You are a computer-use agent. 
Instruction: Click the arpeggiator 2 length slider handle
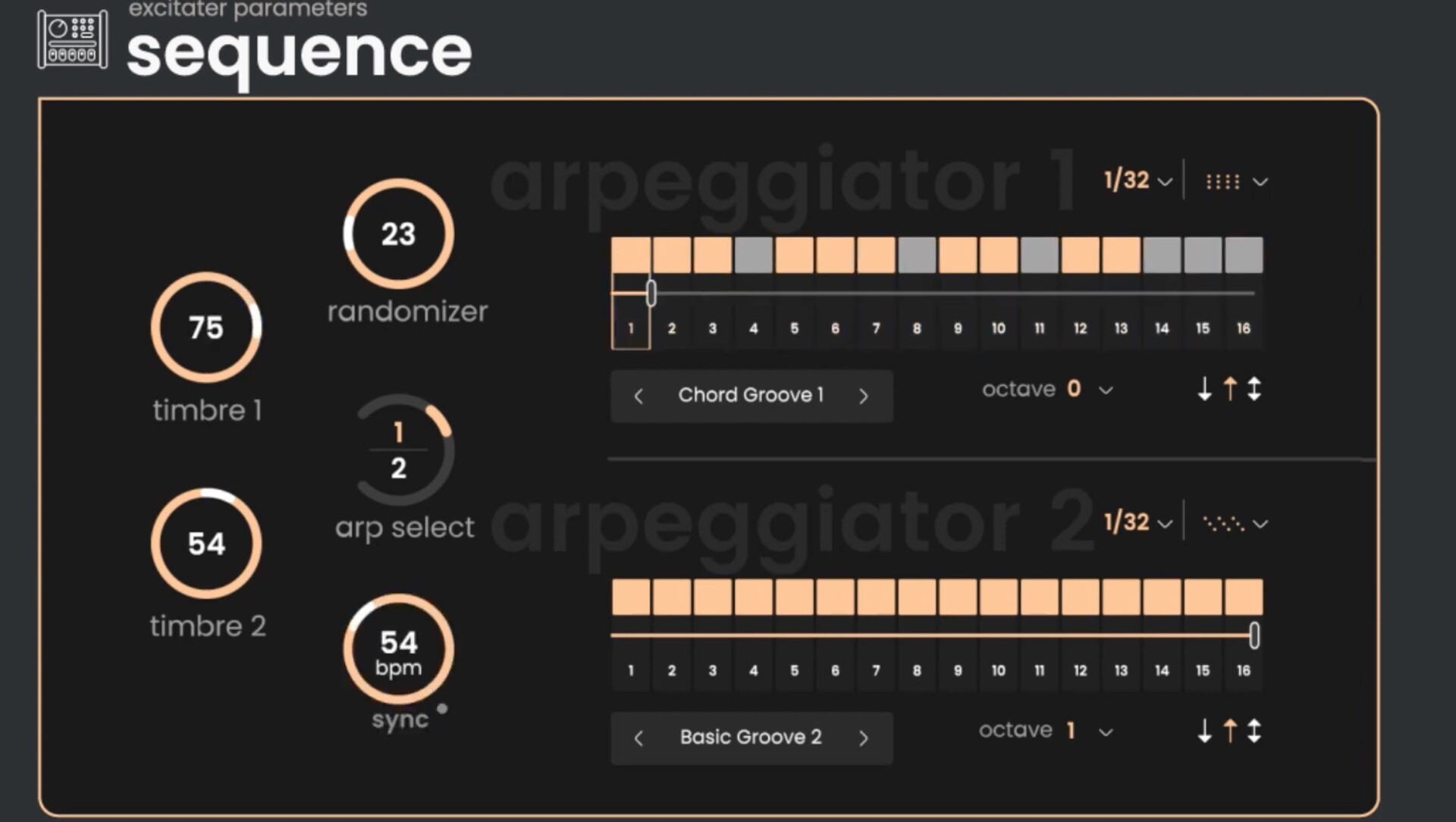click(x=1254, y=635)
